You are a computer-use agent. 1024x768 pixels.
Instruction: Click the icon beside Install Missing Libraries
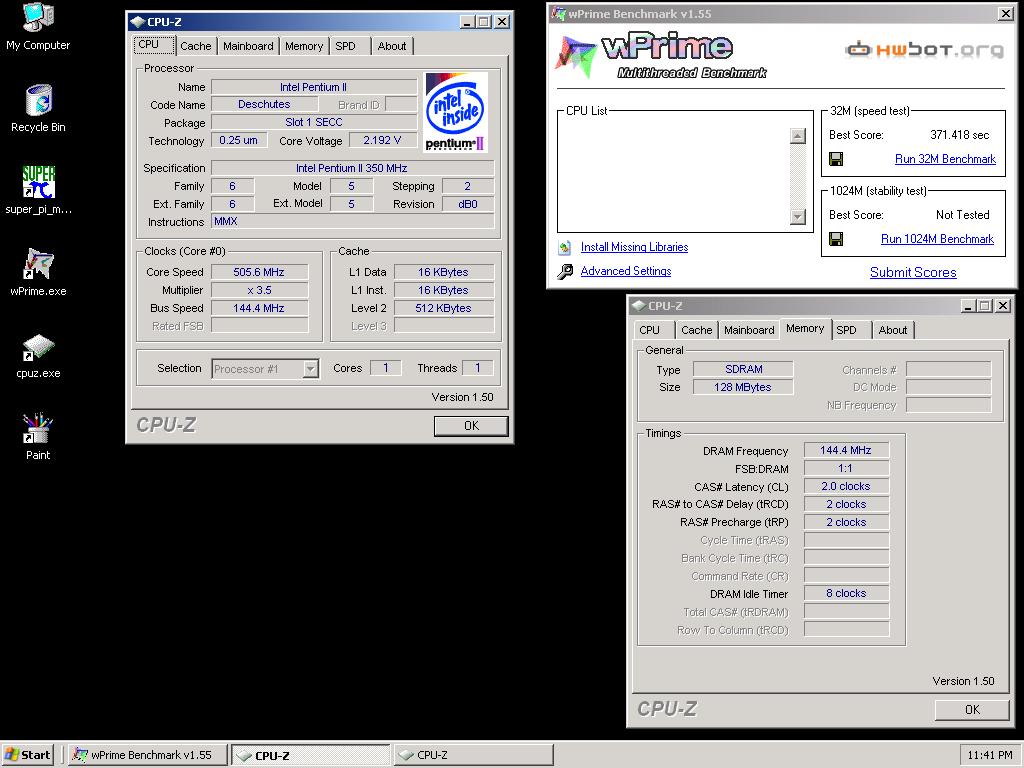[x=565, y=248]
